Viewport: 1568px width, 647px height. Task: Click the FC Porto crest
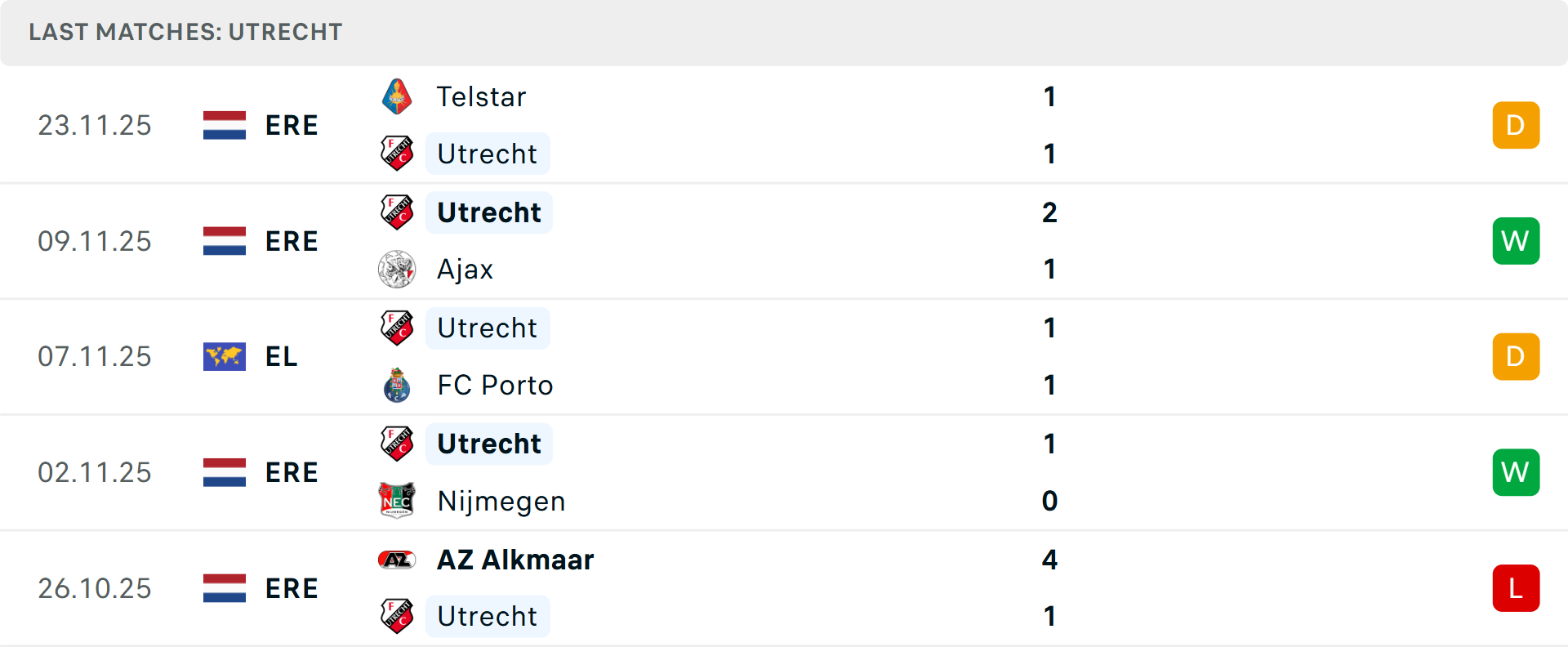[398, 385]
